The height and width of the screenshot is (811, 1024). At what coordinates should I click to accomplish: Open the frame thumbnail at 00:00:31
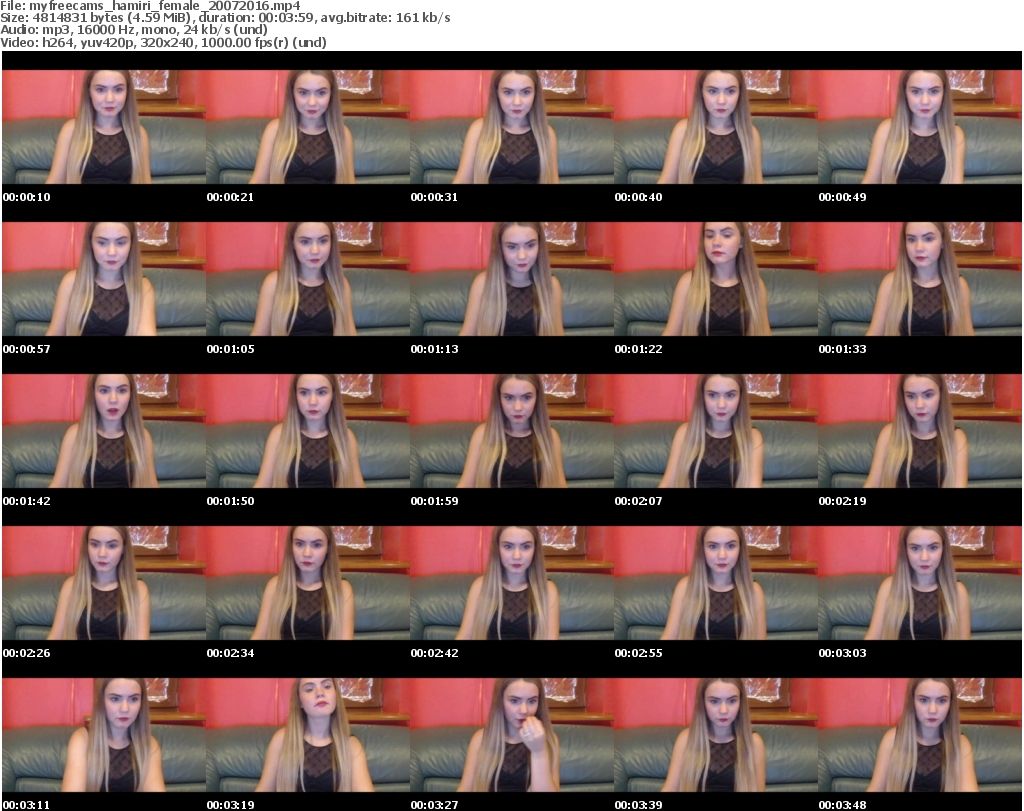[512, 127]
